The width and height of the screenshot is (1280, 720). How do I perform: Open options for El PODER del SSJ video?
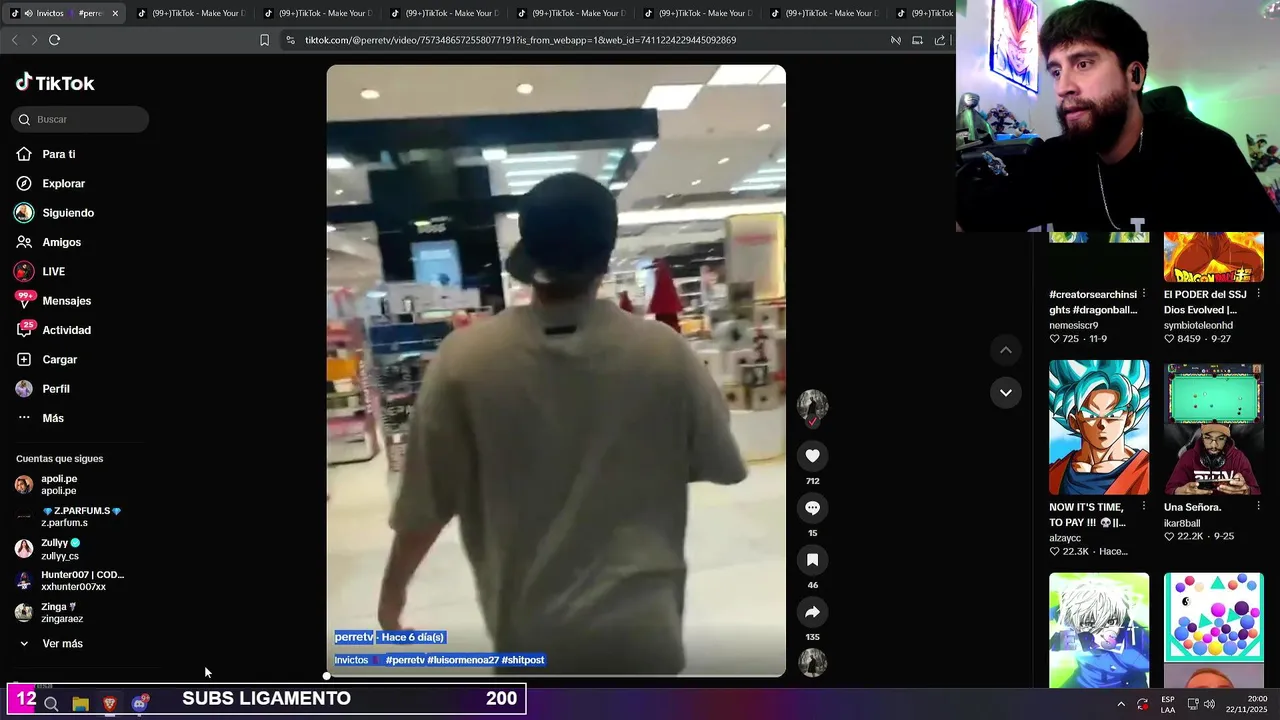tap(1258, 294)
